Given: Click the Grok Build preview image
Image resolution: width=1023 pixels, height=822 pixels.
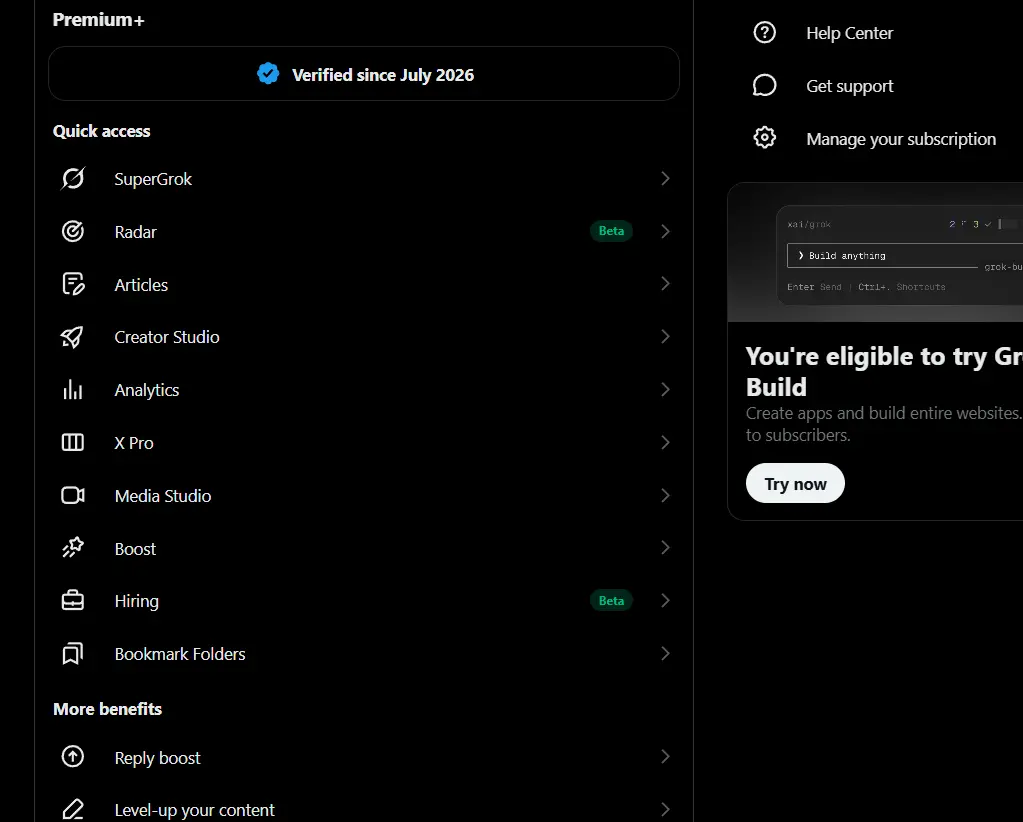Looking at the screenshot, I should point(875,252).
